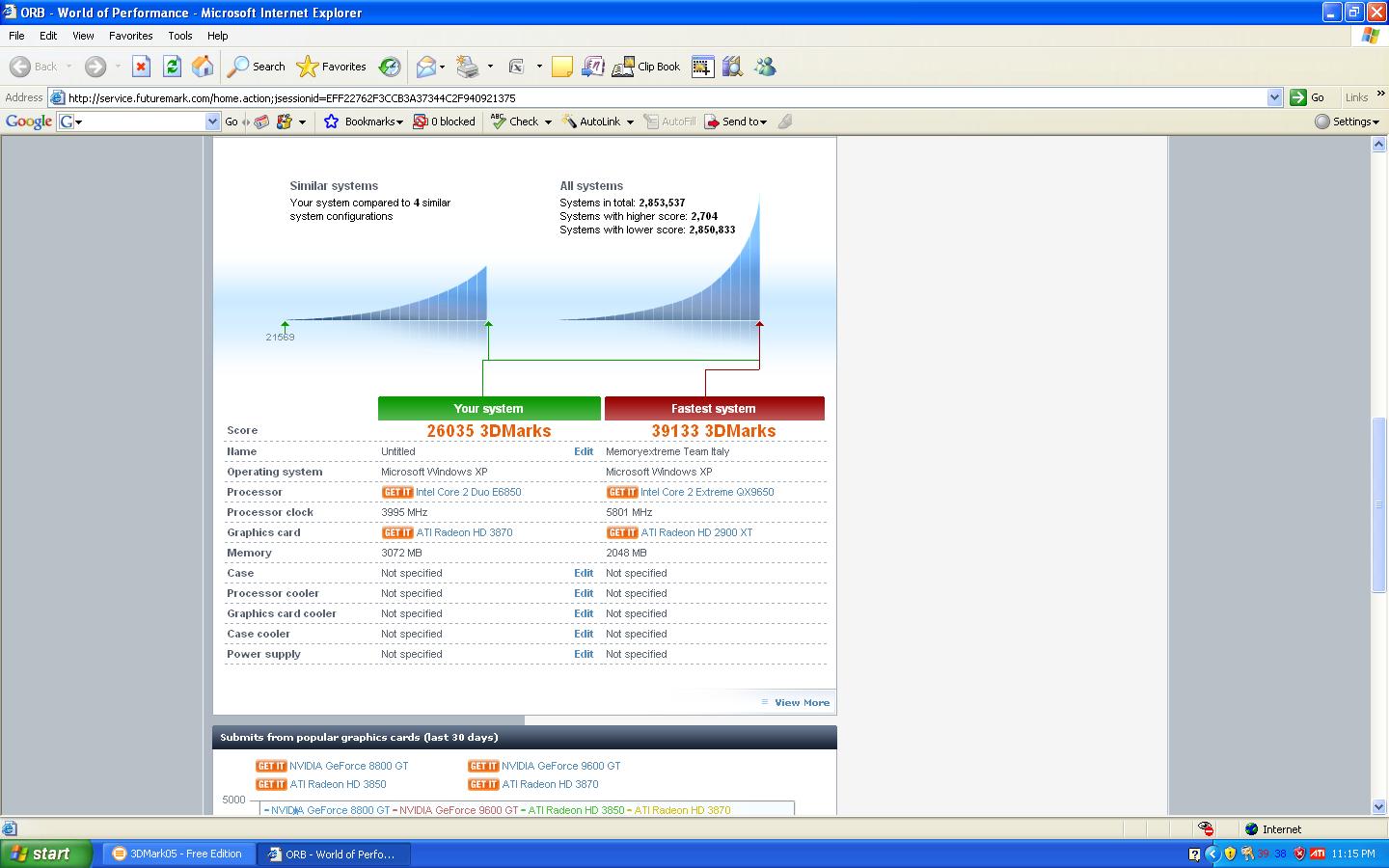Click the address bar URL field

[x=666, y=97]
